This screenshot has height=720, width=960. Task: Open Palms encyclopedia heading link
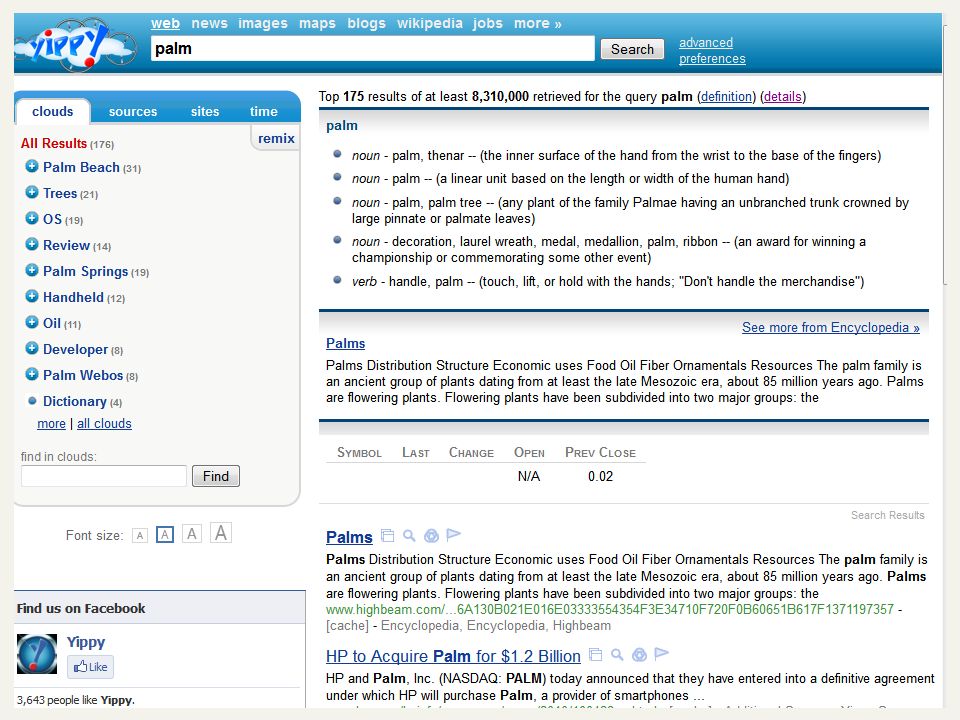coord(345,343)
